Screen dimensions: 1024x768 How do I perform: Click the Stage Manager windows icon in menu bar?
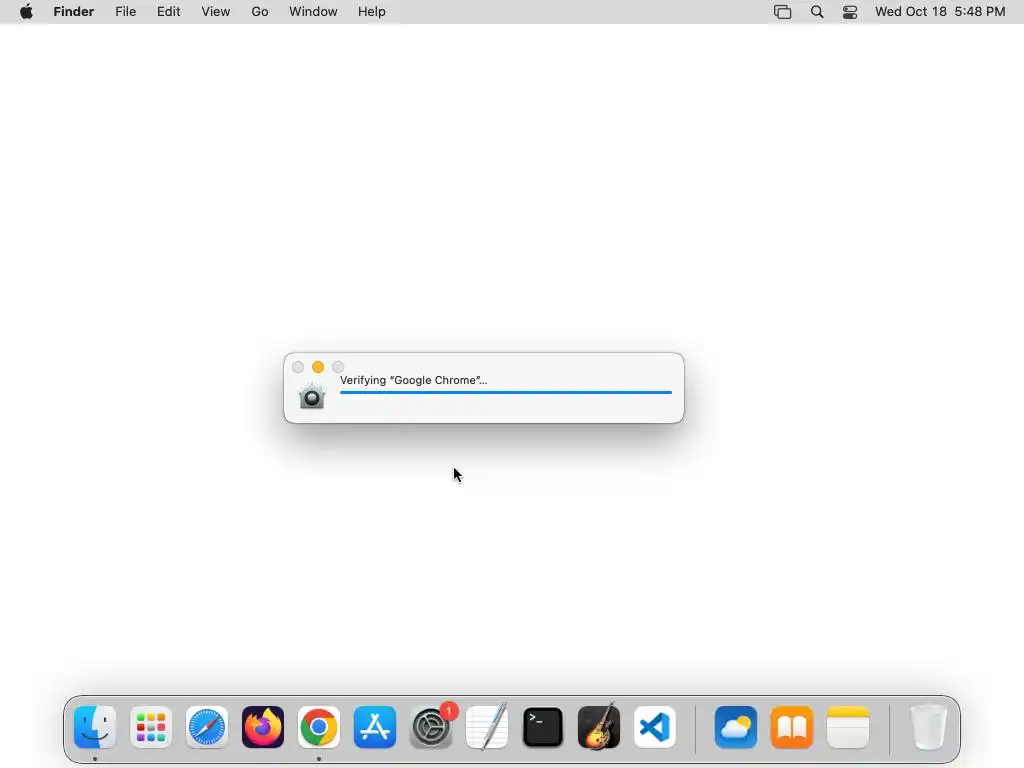click(782, 12)
